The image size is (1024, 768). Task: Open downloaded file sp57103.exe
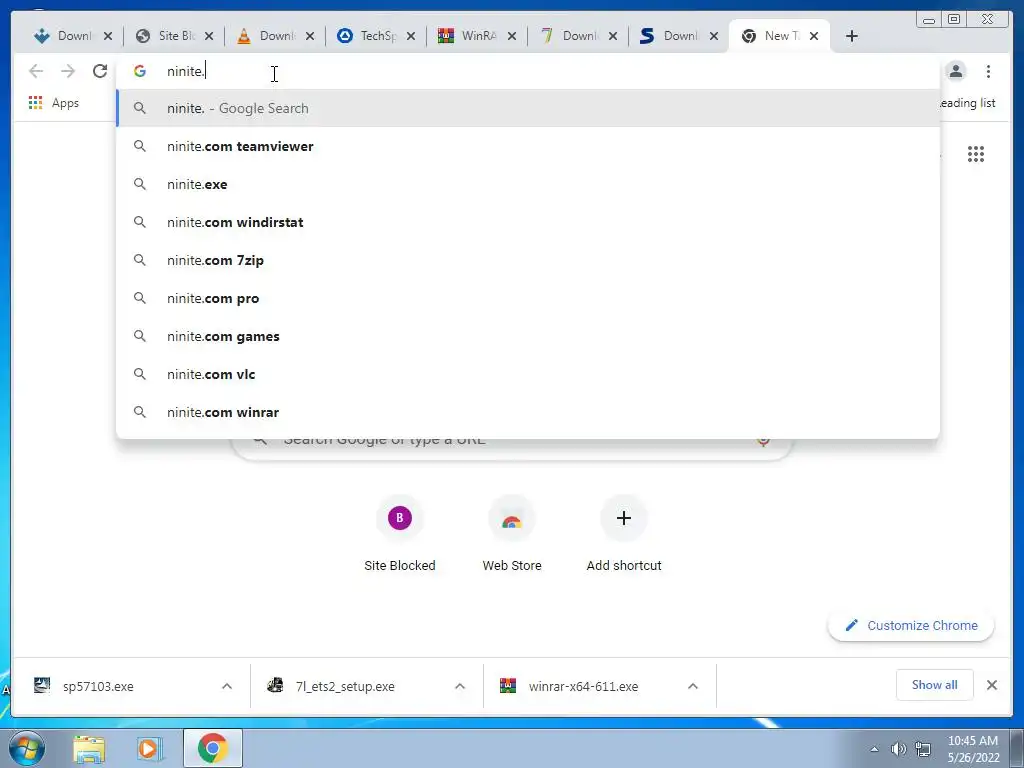click(x=98, y=686)
